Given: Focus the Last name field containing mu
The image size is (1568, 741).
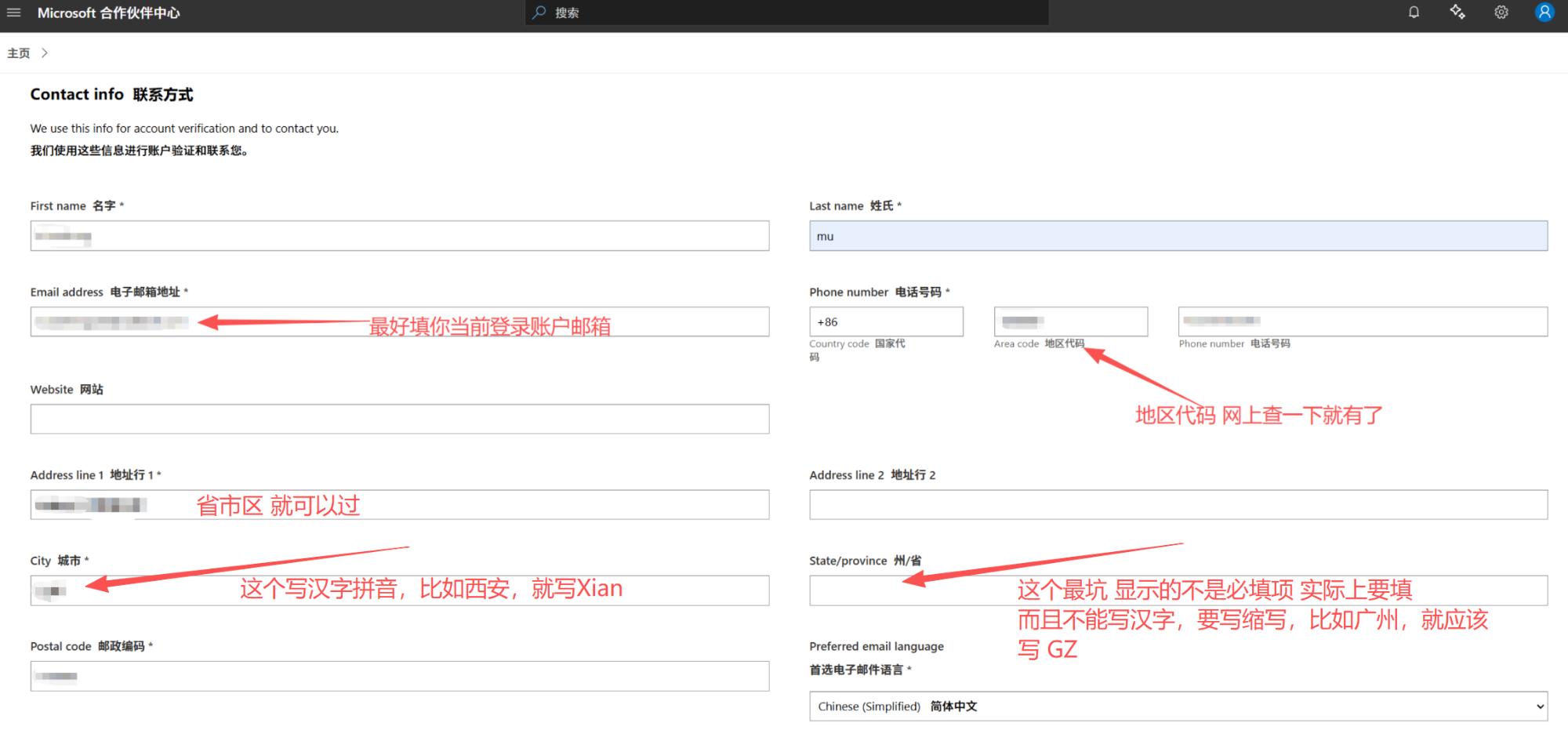Looking at the screenshot, I should click(x=1178, y=236).
